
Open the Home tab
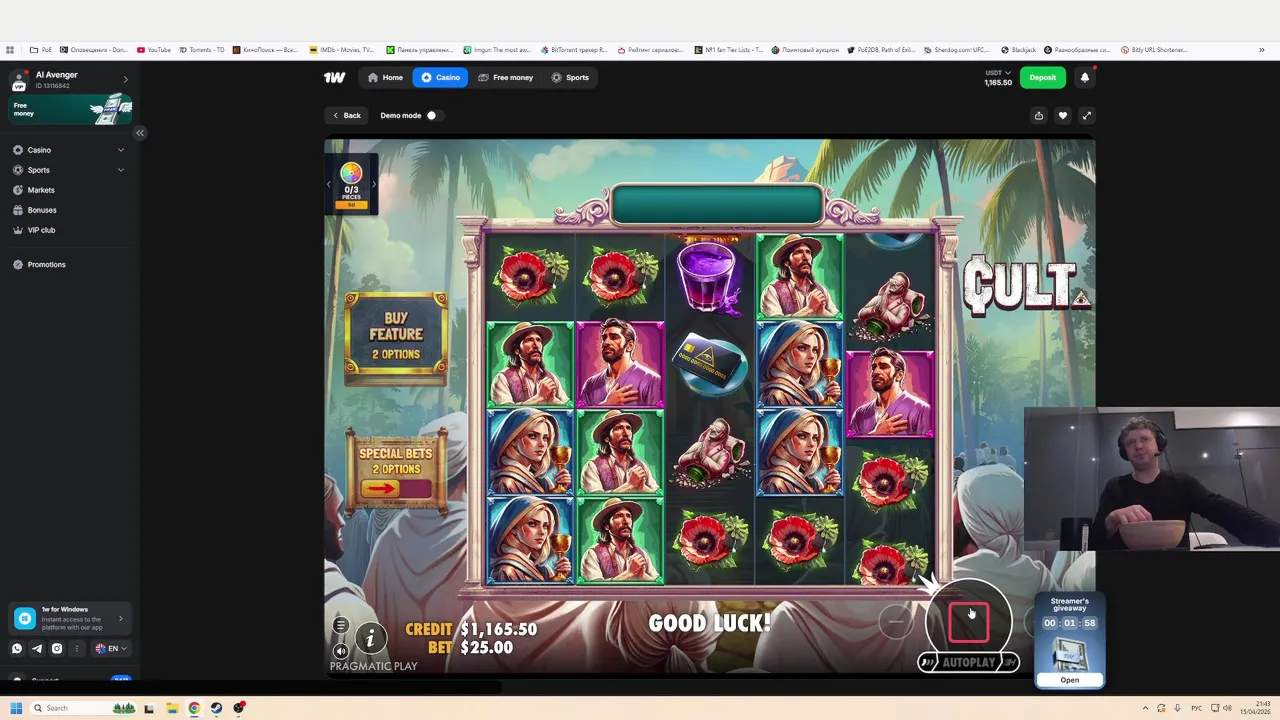click(385, 77)
